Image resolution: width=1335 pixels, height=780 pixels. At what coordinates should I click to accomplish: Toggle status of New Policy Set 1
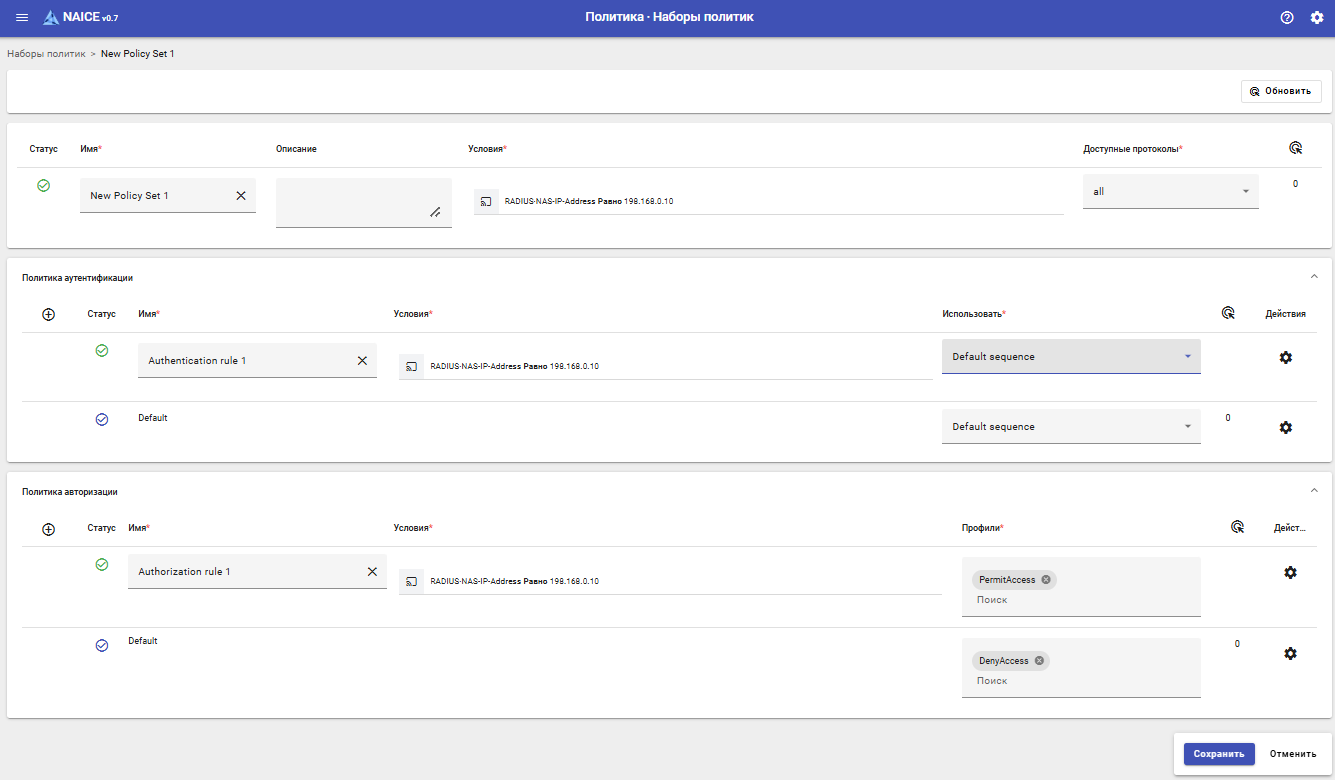(x=43, y=185)
